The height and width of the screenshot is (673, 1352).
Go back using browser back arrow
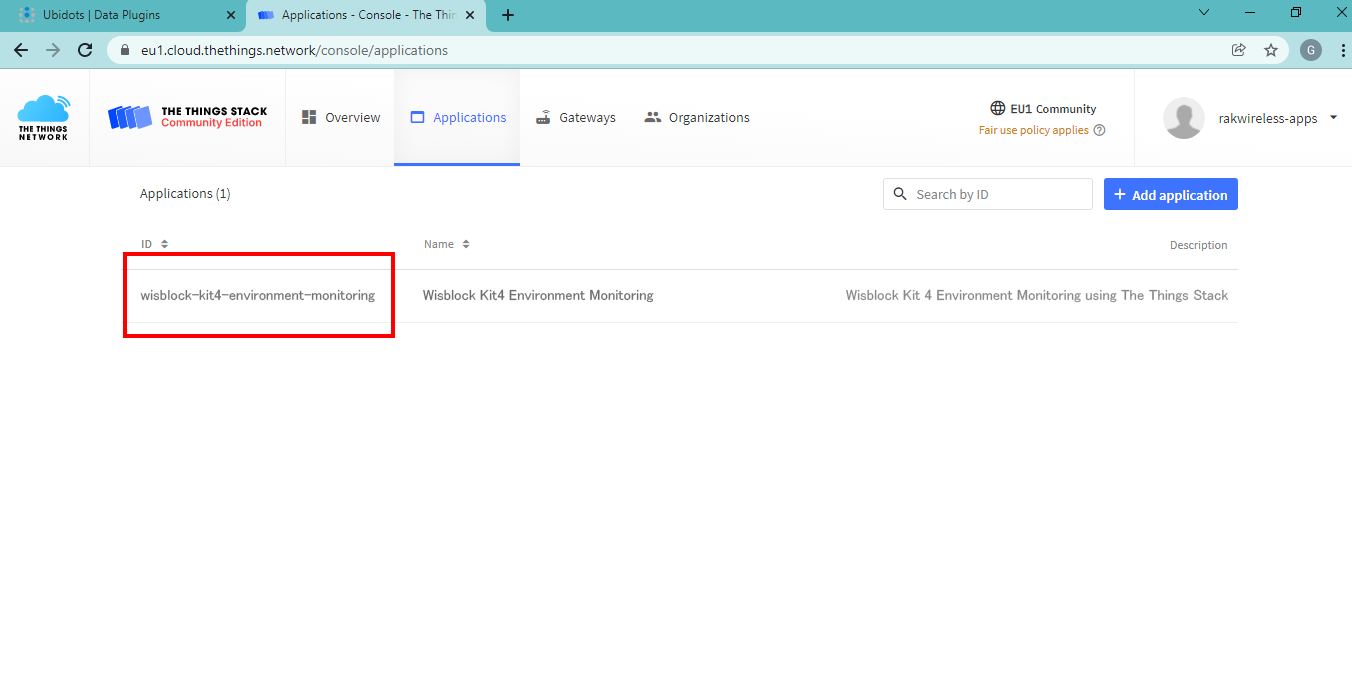(x=21, y=50)
